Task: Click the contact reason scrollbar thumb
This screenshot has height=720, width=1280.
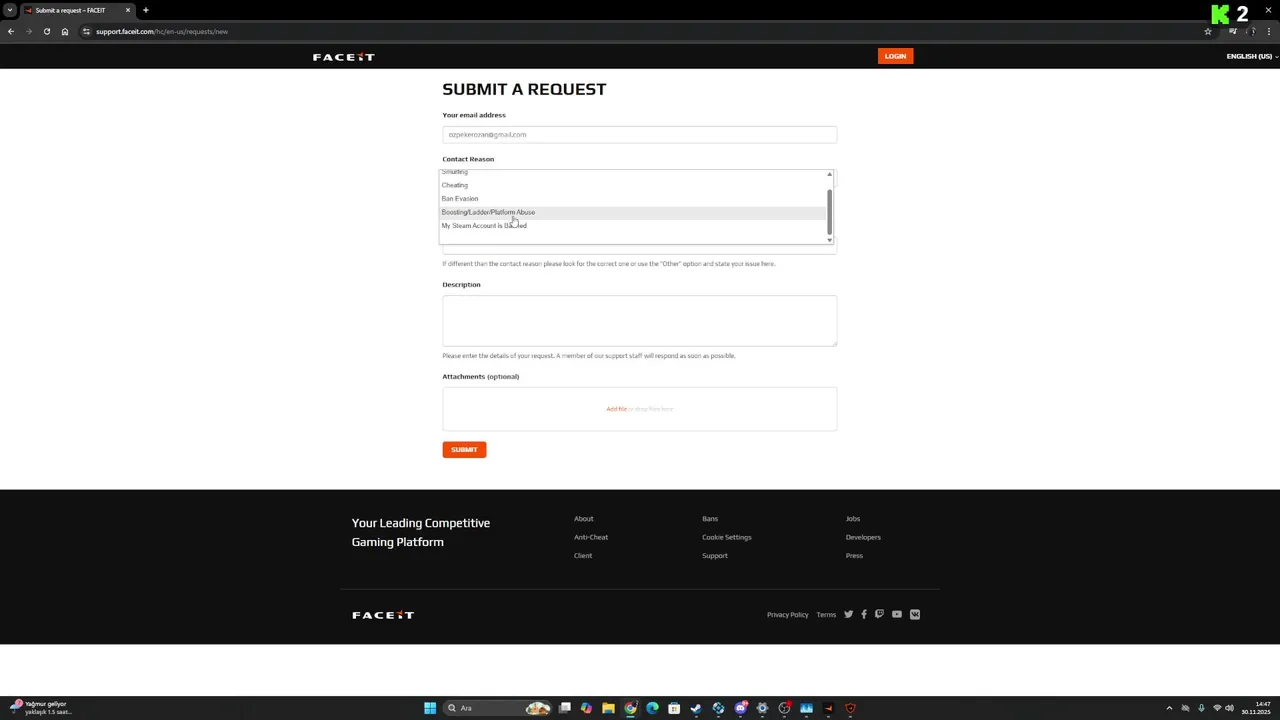Action: 829,211
